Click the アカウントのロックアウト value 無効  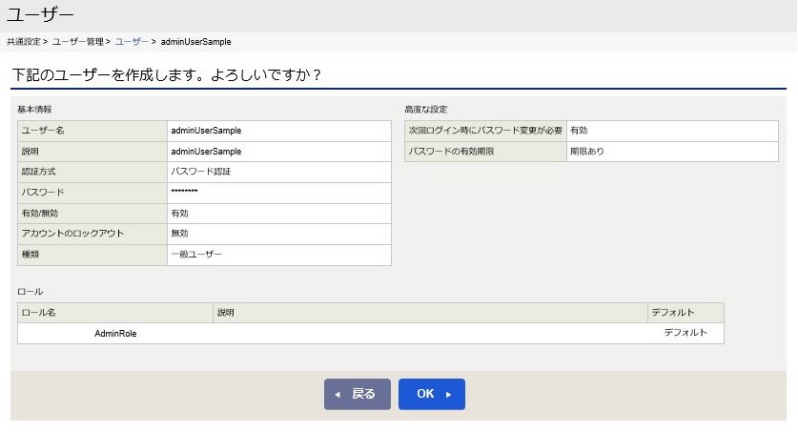pos(180,234)
